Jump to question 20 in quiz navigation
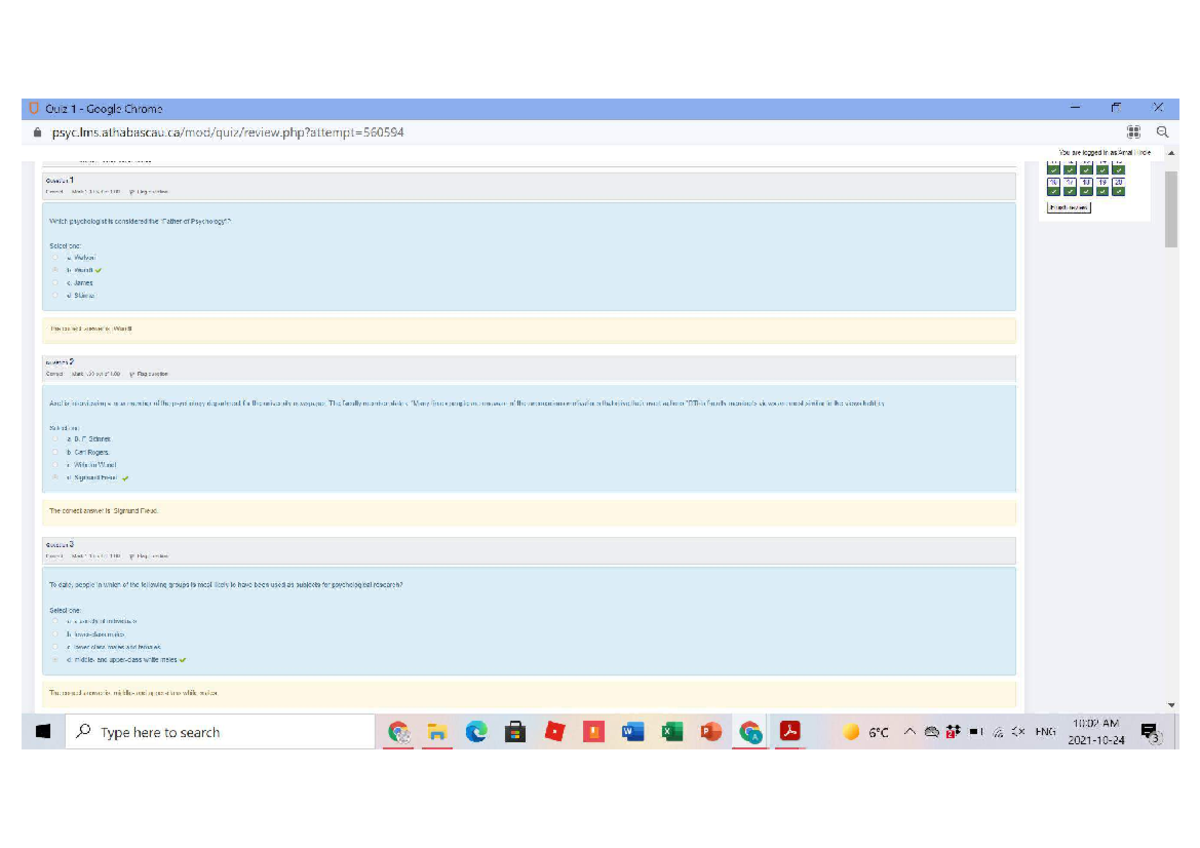The image size is (1200, 848). [x=1118, y=187]
